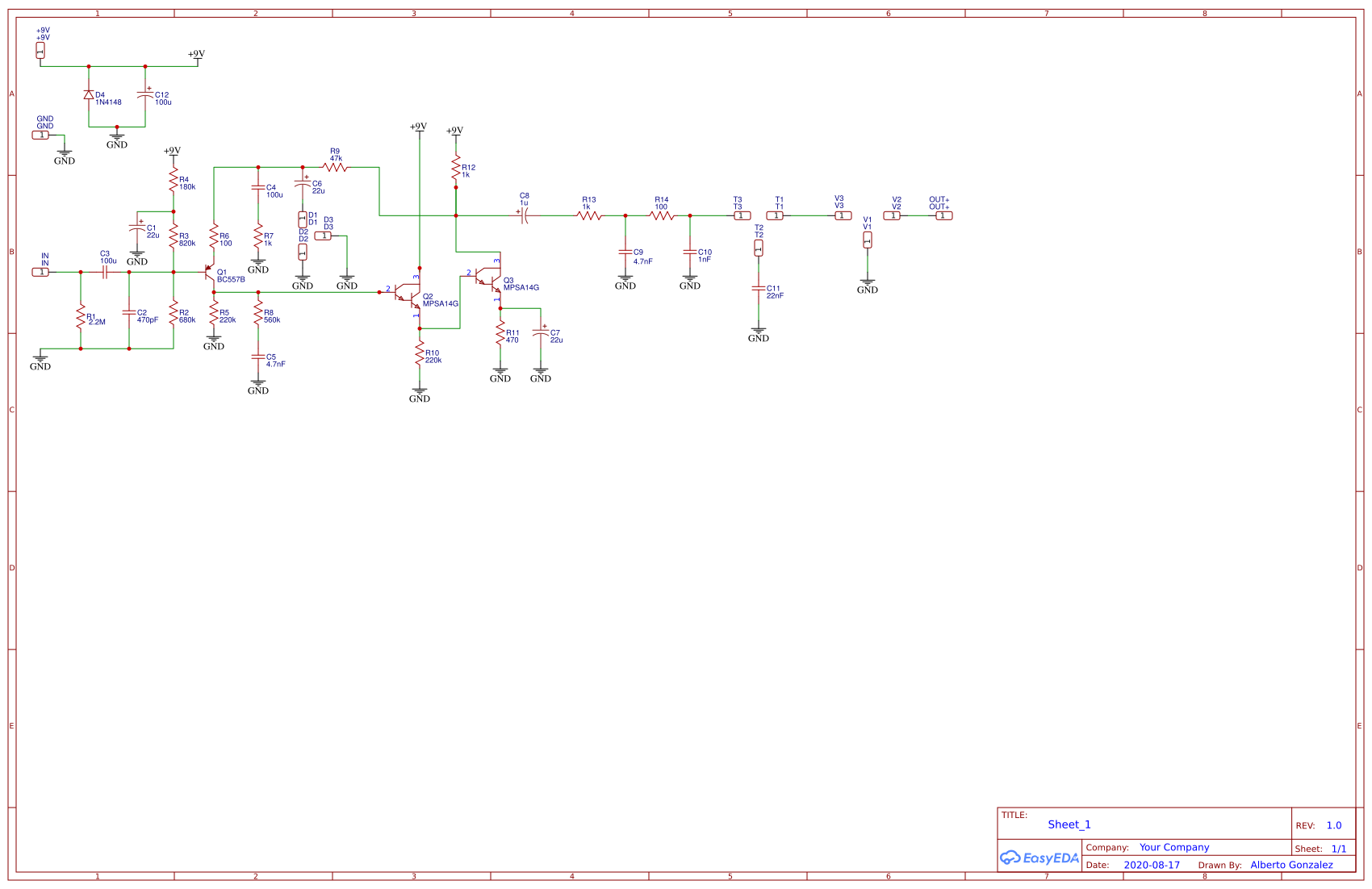Click the Your Company field
Image resolution: width=1372 pixels, height=889 pixels.
pos(1173,847)
